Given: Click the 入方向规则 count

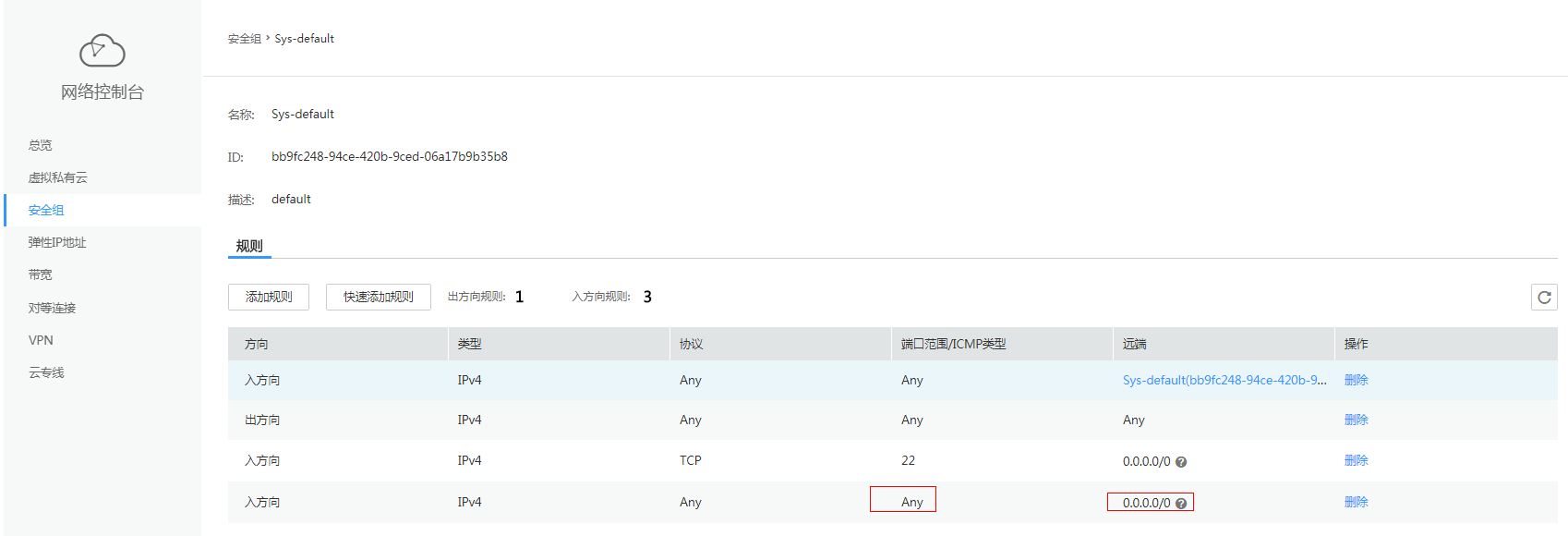Looking at the screenshot, I should (x=647, y=297).
